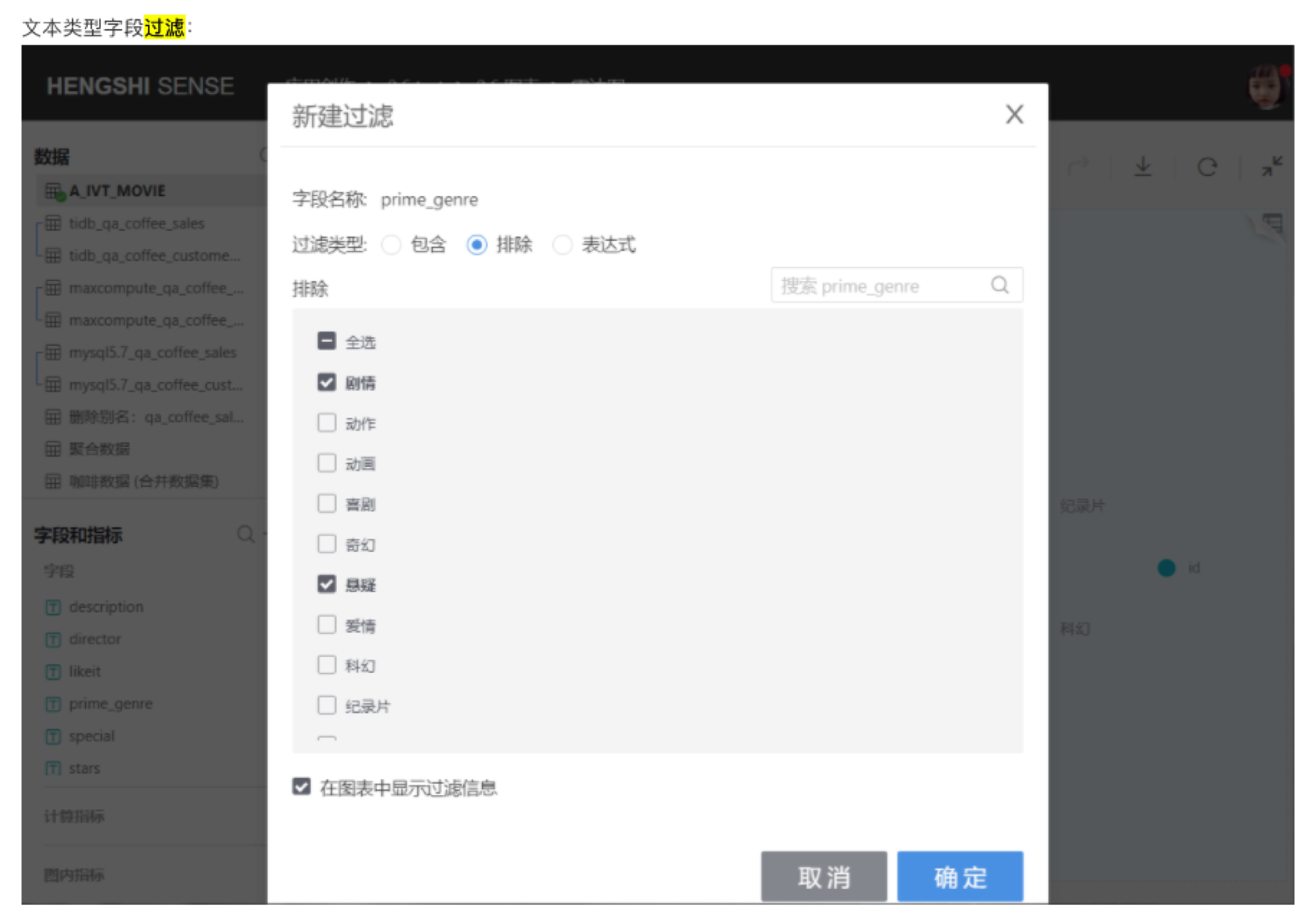Click the search icon in 字段和指标 panel
Viewport: 1316px width, 918px height.
246,535
